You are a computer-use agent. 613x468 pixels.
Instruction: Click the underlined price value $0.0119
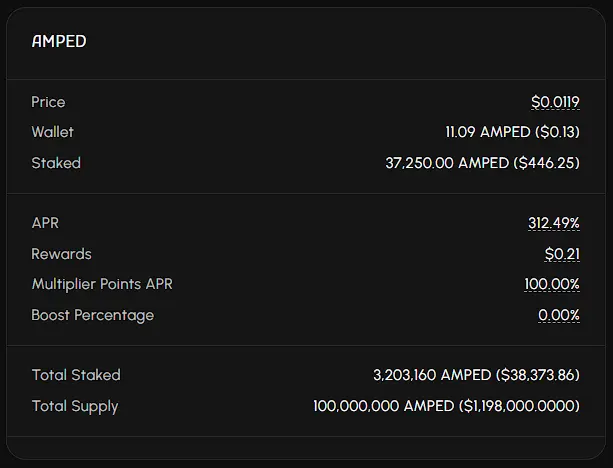pos(555,102)
